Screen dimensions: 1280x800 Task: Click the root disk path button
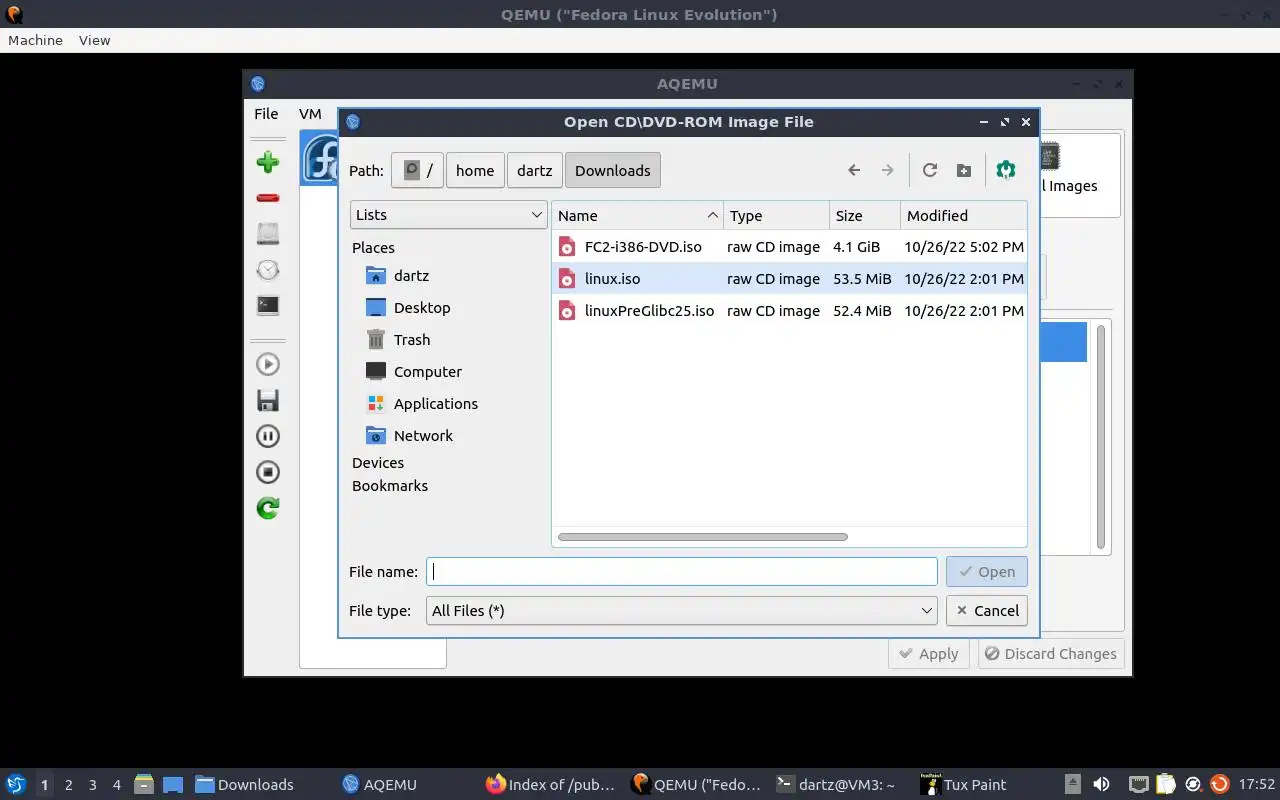pos(417,170)
